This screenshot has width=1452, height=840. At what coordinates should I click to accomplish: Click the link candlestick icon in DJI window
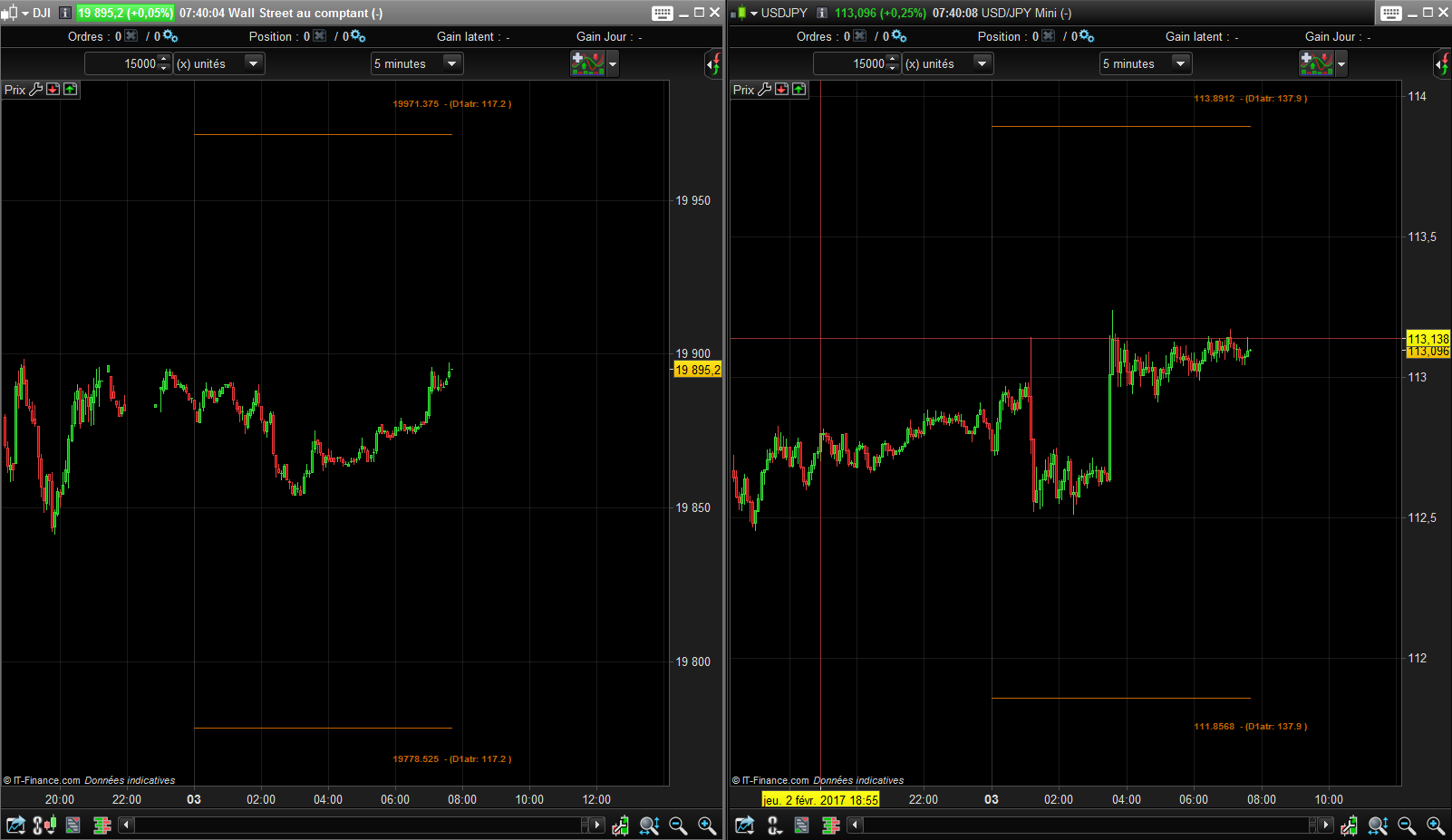point(44,826)
